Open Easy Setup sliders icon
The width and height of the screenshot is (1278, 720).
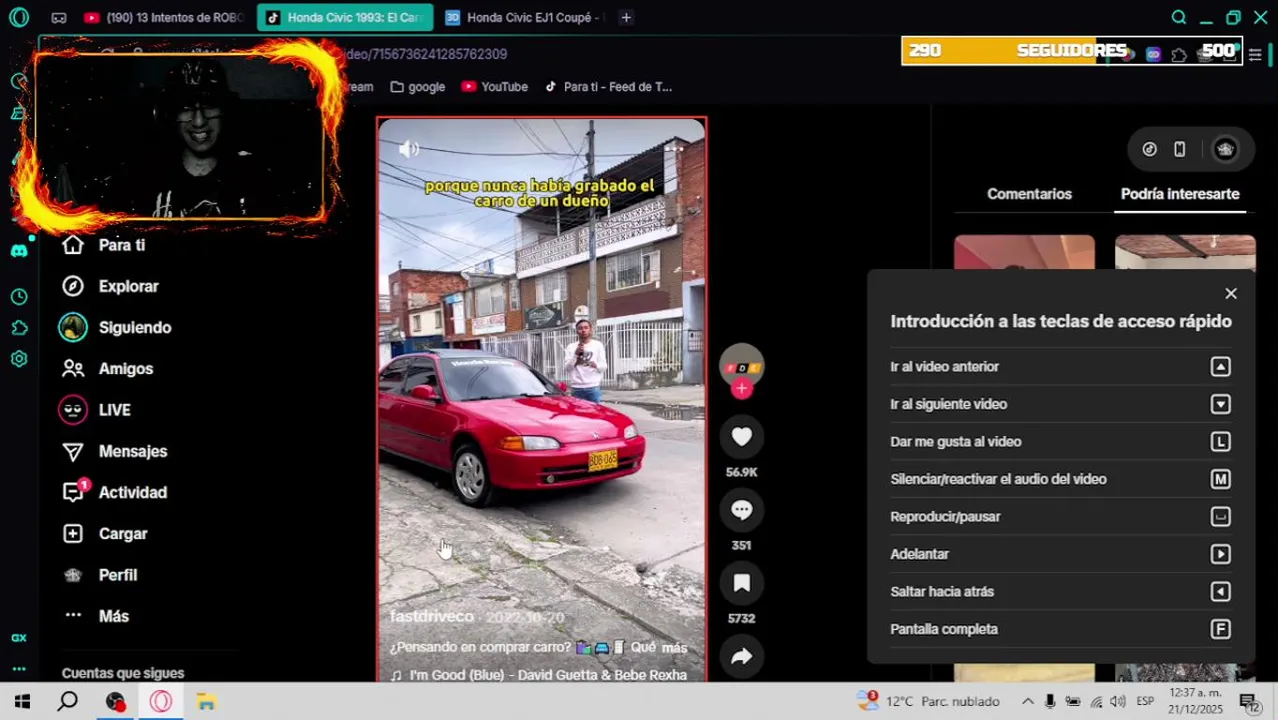(x=1255, y=54)
